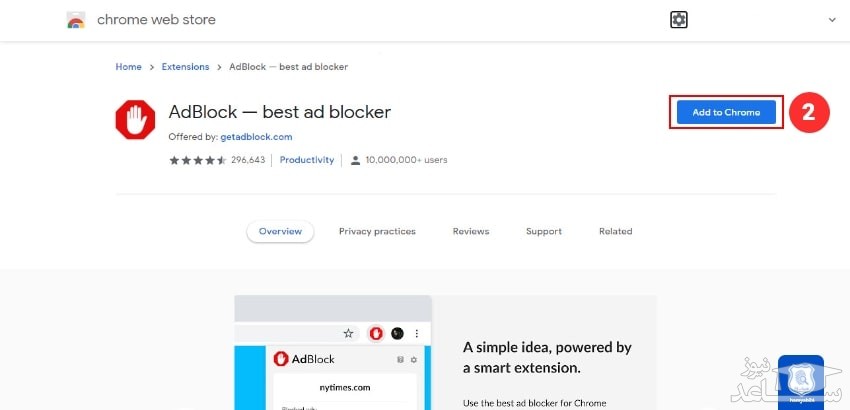850x410 pixels.
Task: Click the star rating icons
Action: pyautogui.click(x=197, y=160)
